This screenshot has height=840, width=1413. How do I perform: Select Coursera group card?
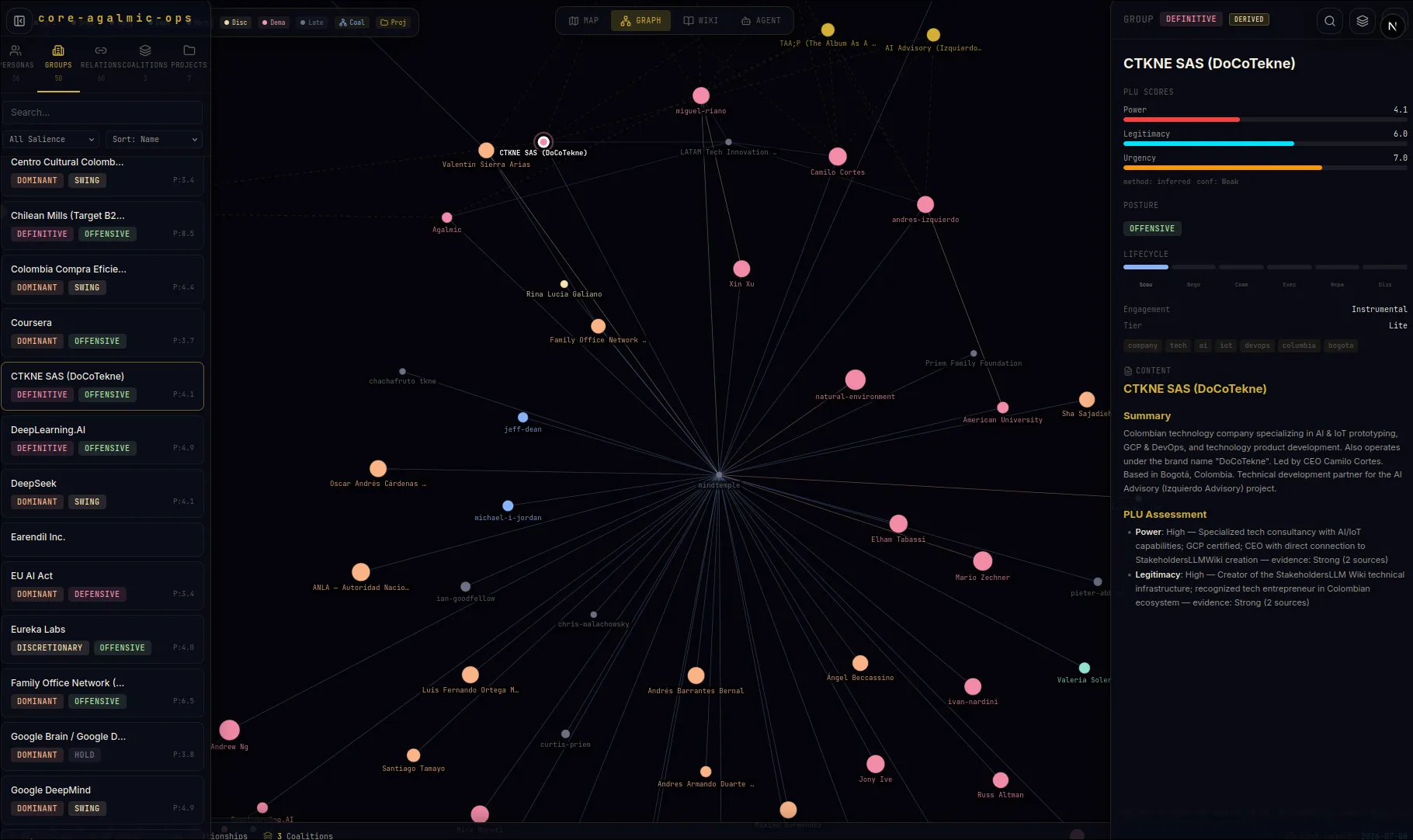(x=102, y=332)
